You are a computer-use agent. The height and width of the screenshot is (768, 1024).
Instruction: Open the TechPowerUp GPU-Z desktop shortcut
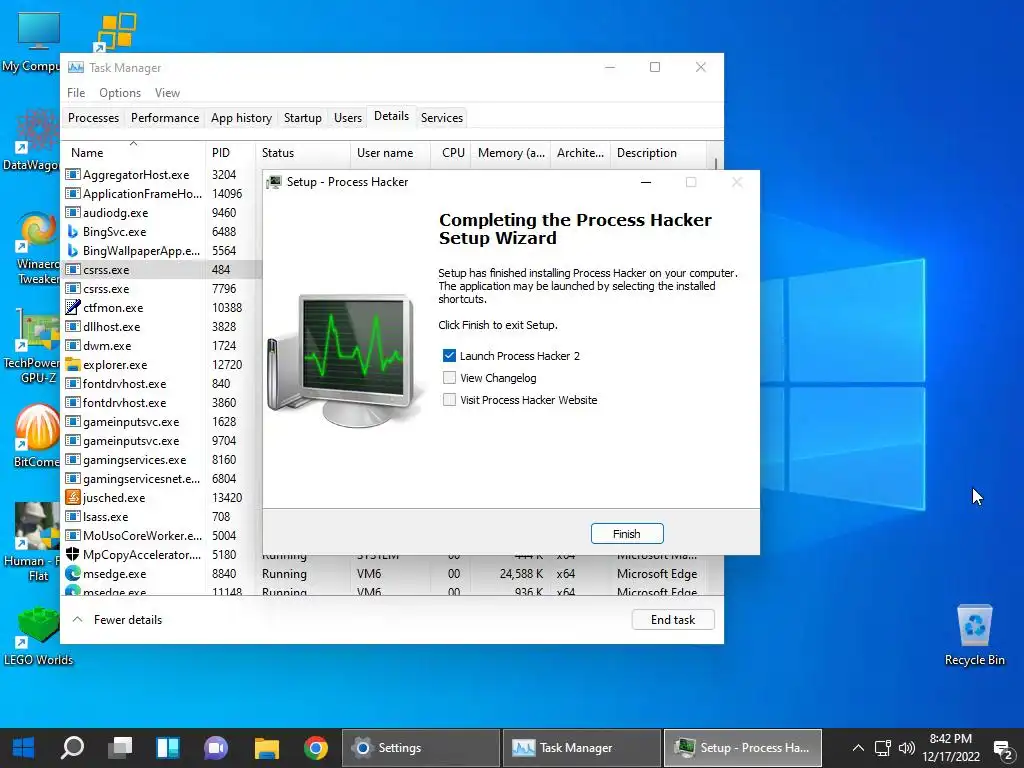(x=36, y=346)
